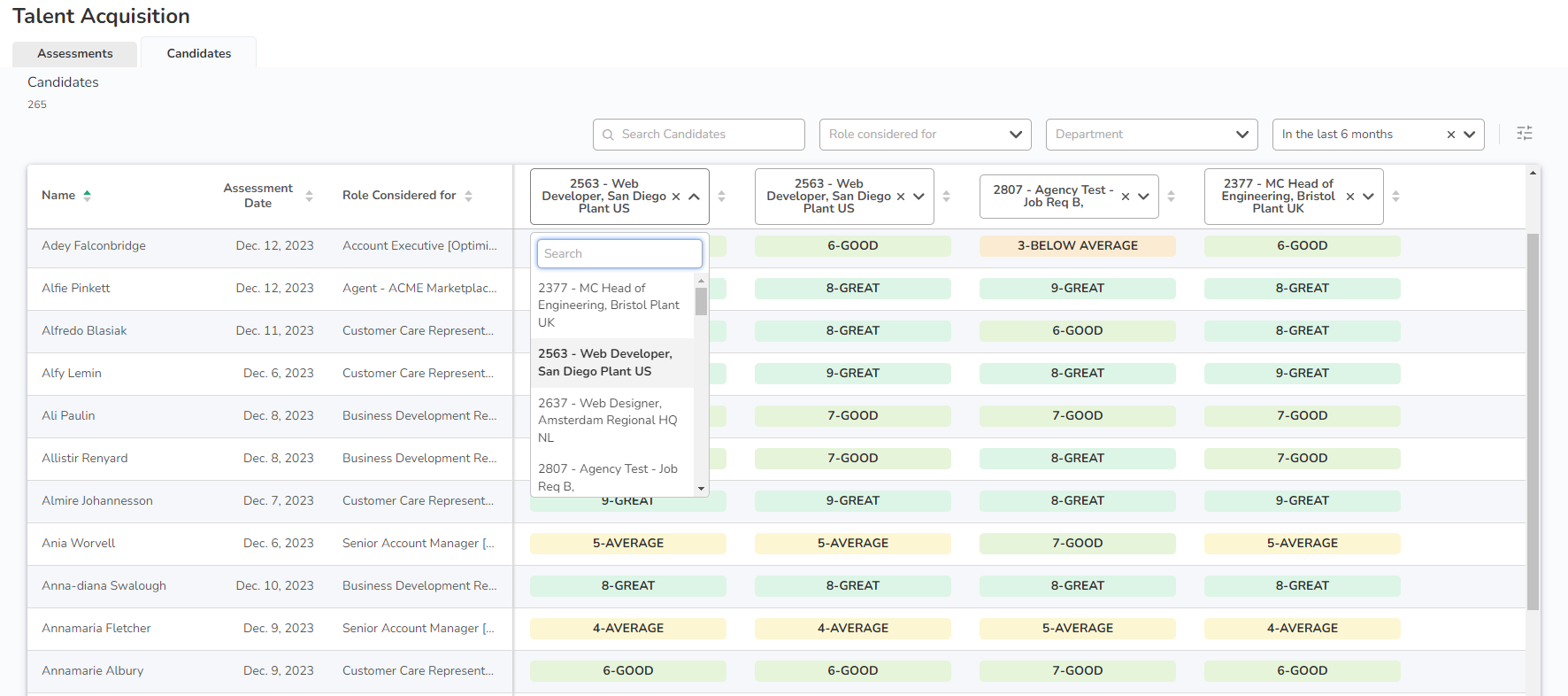Sort the 2377 MC Head of Engineering column
1568x696 pixels.
coord(1395,197)
